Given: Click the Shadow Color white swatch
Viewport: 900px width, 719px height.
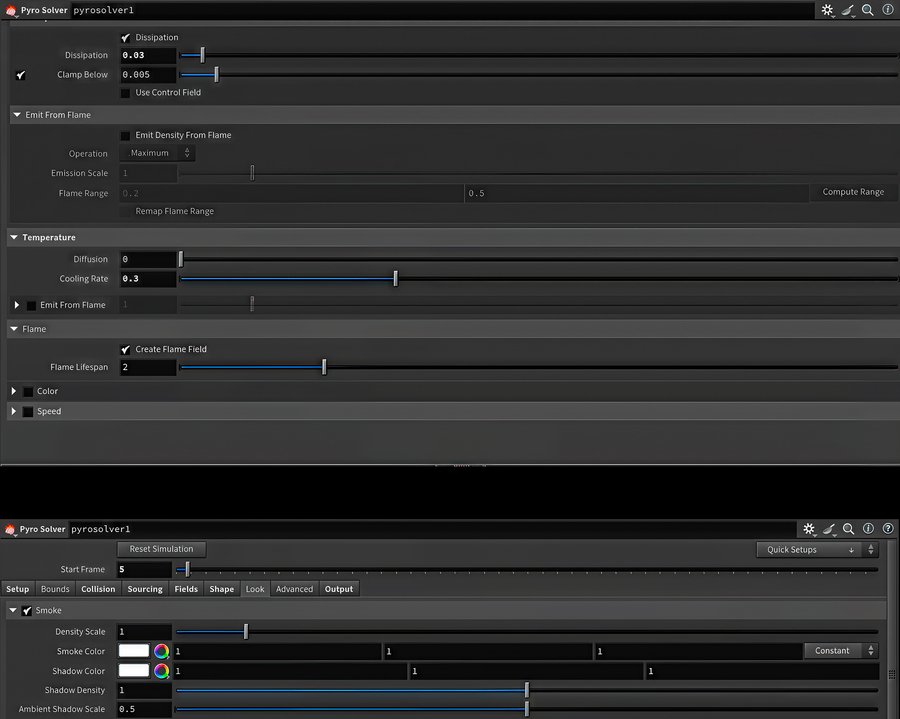Looking at the screenshot, I should point(134,670).
